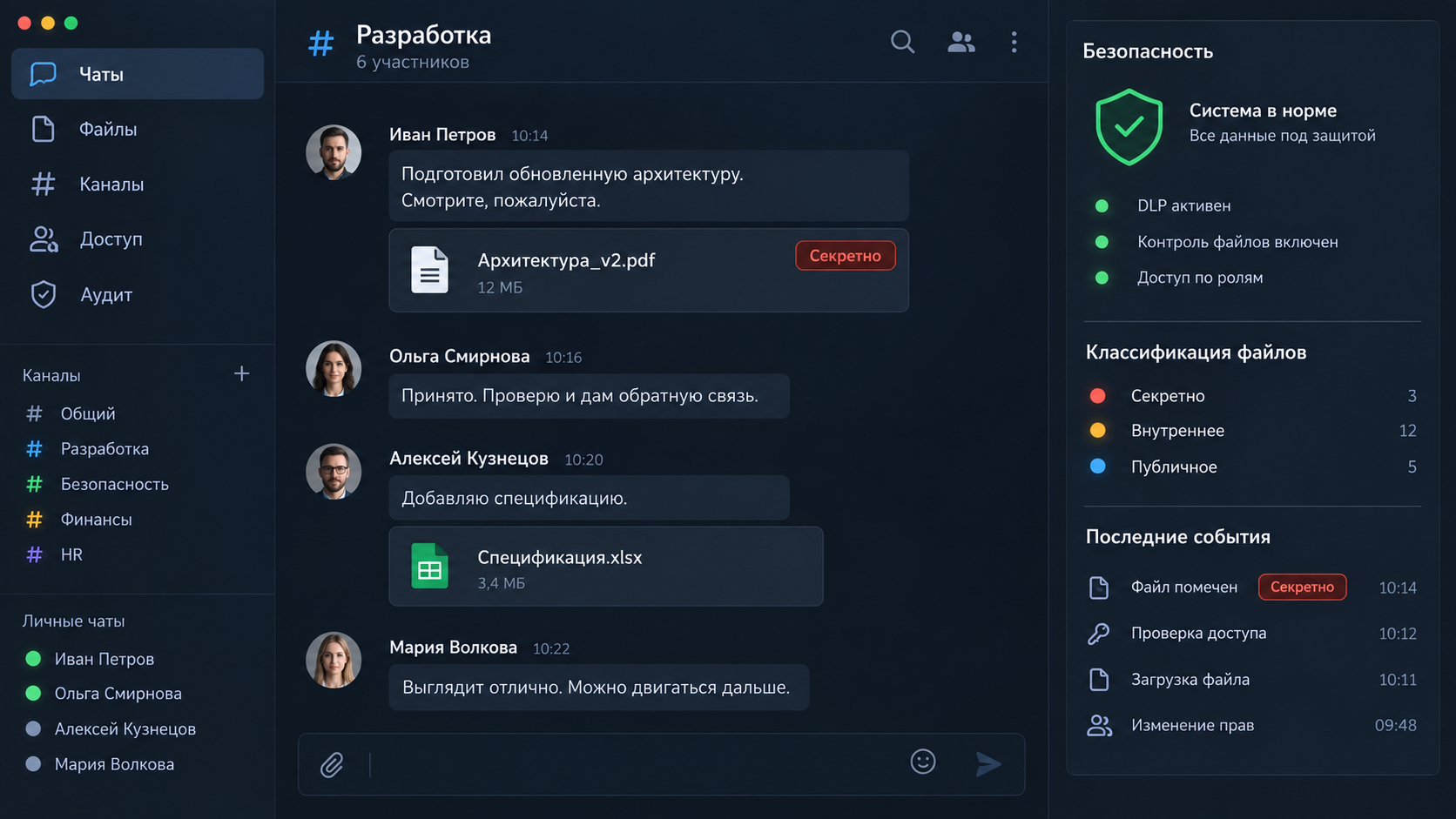Click the Спецификация.xlsx spreadsheet icon

pyautogui.click(x=429, y=566)
